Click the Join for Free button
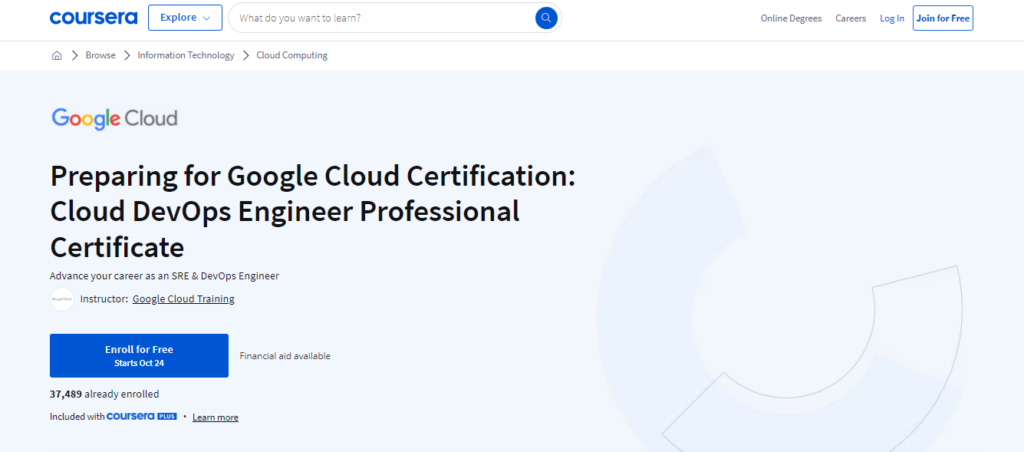 [942, 18]
